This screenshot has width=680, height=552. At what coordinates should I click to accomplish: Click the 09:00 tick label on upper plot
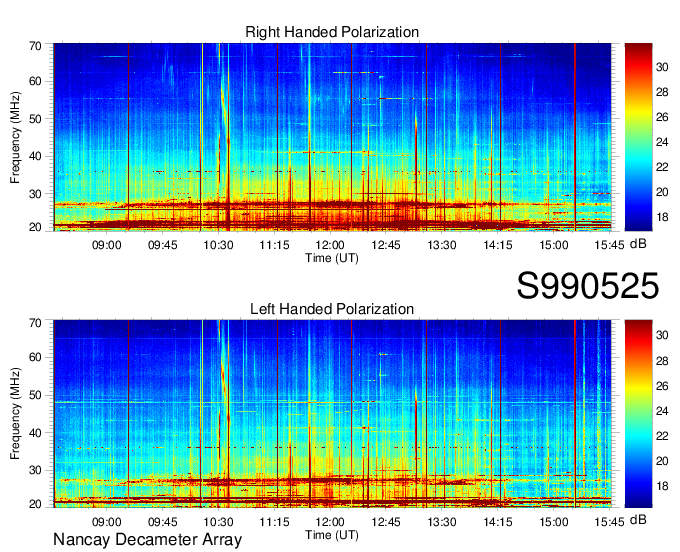(106, 245)
